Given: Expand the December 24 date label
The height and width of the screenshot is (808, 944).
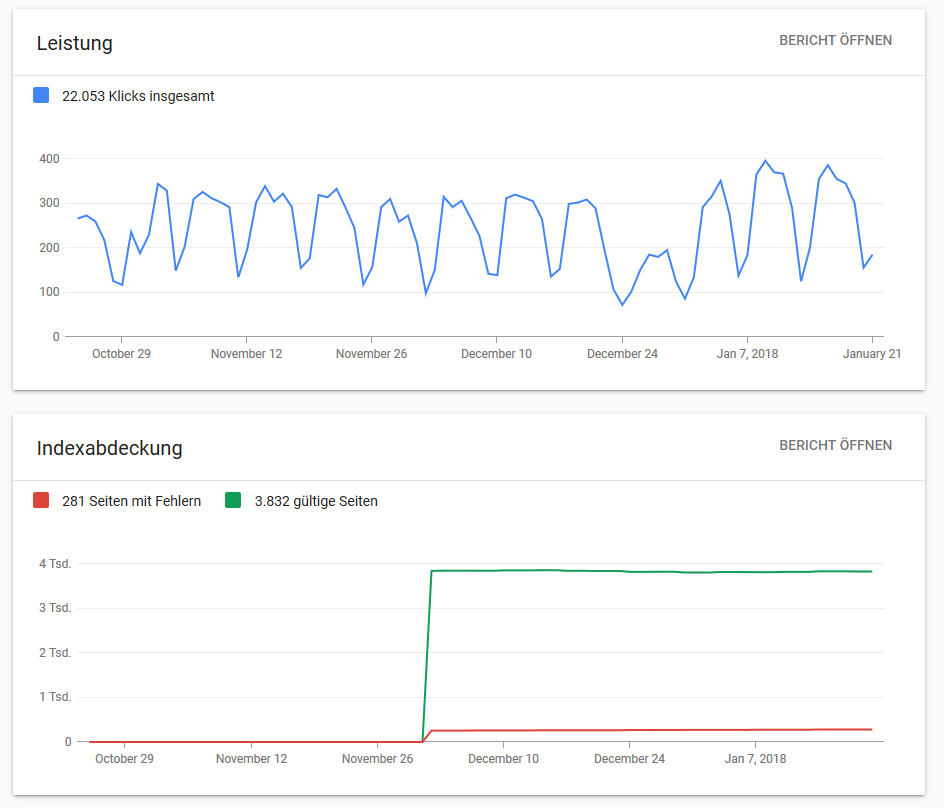Looking at the screenshot, I should 622,353.
